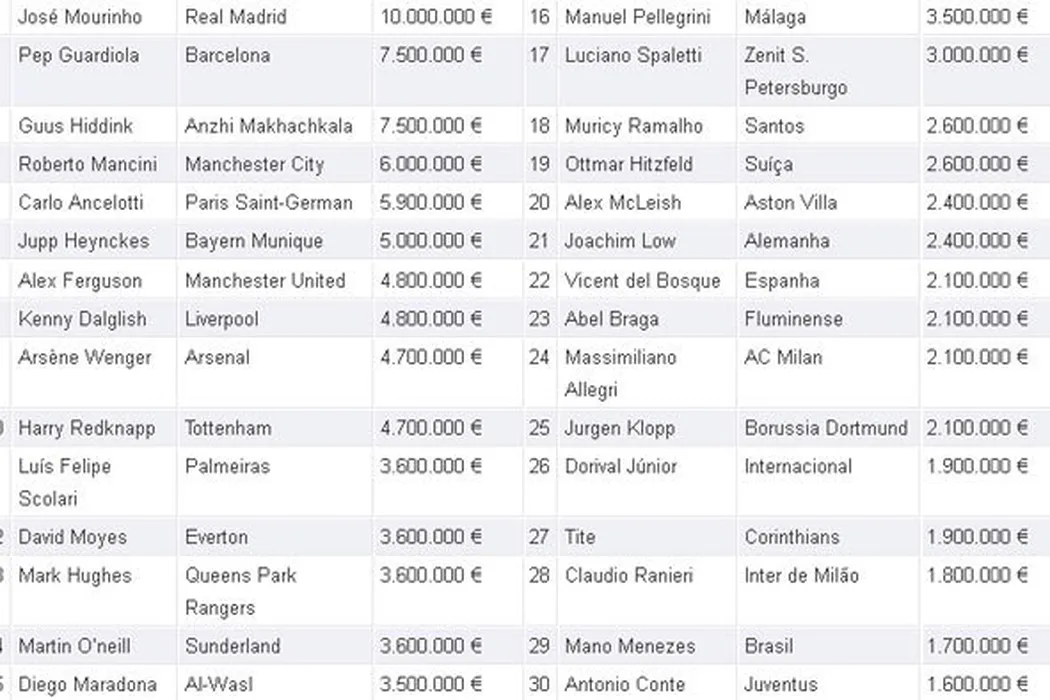
Task: Click the 5.000.000 € salary value
Action: (x=430, y=241)
